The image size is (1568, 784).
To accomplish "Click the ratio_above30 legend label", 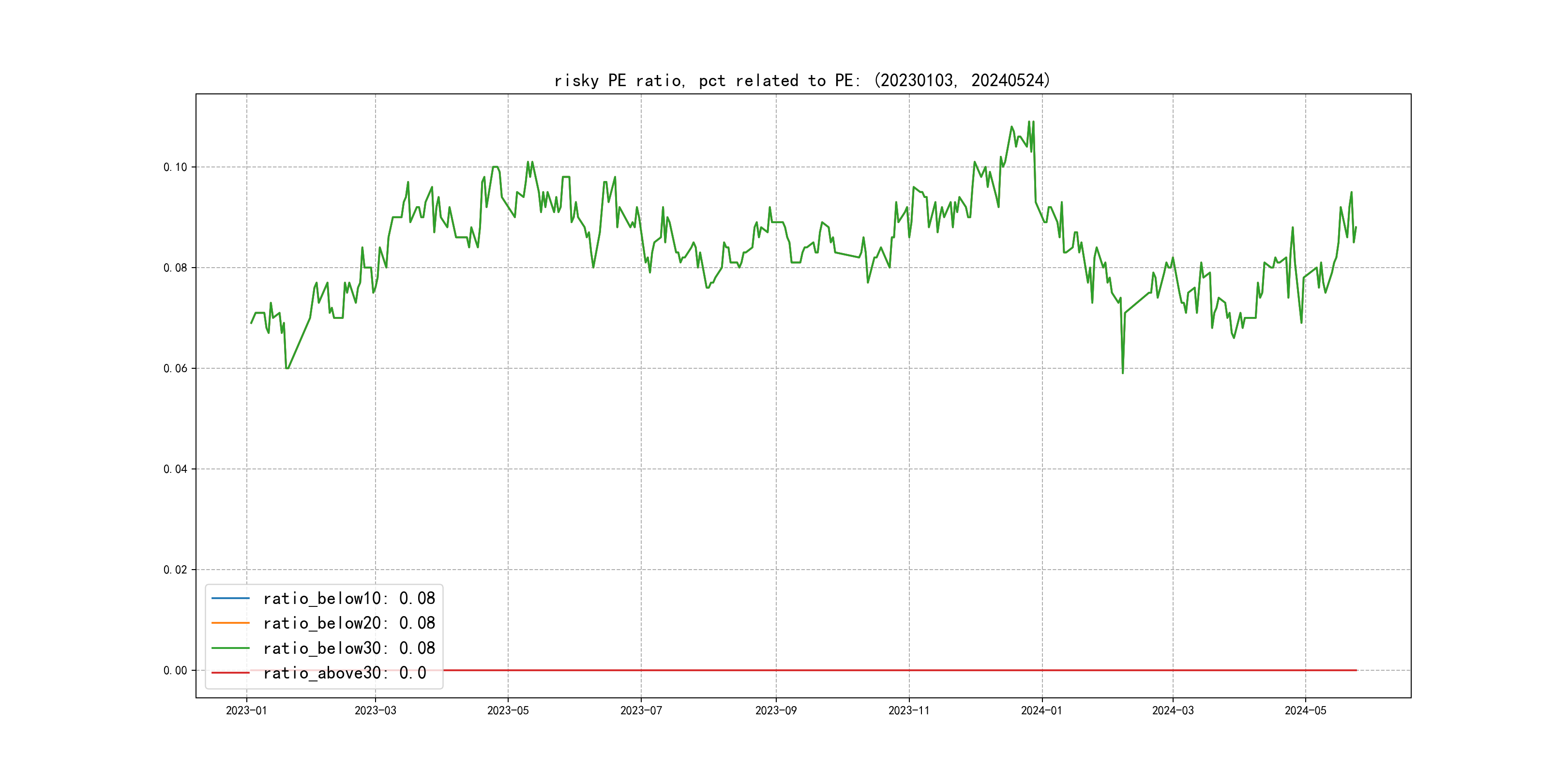I will pyautogui.click(x=345, y=673).
